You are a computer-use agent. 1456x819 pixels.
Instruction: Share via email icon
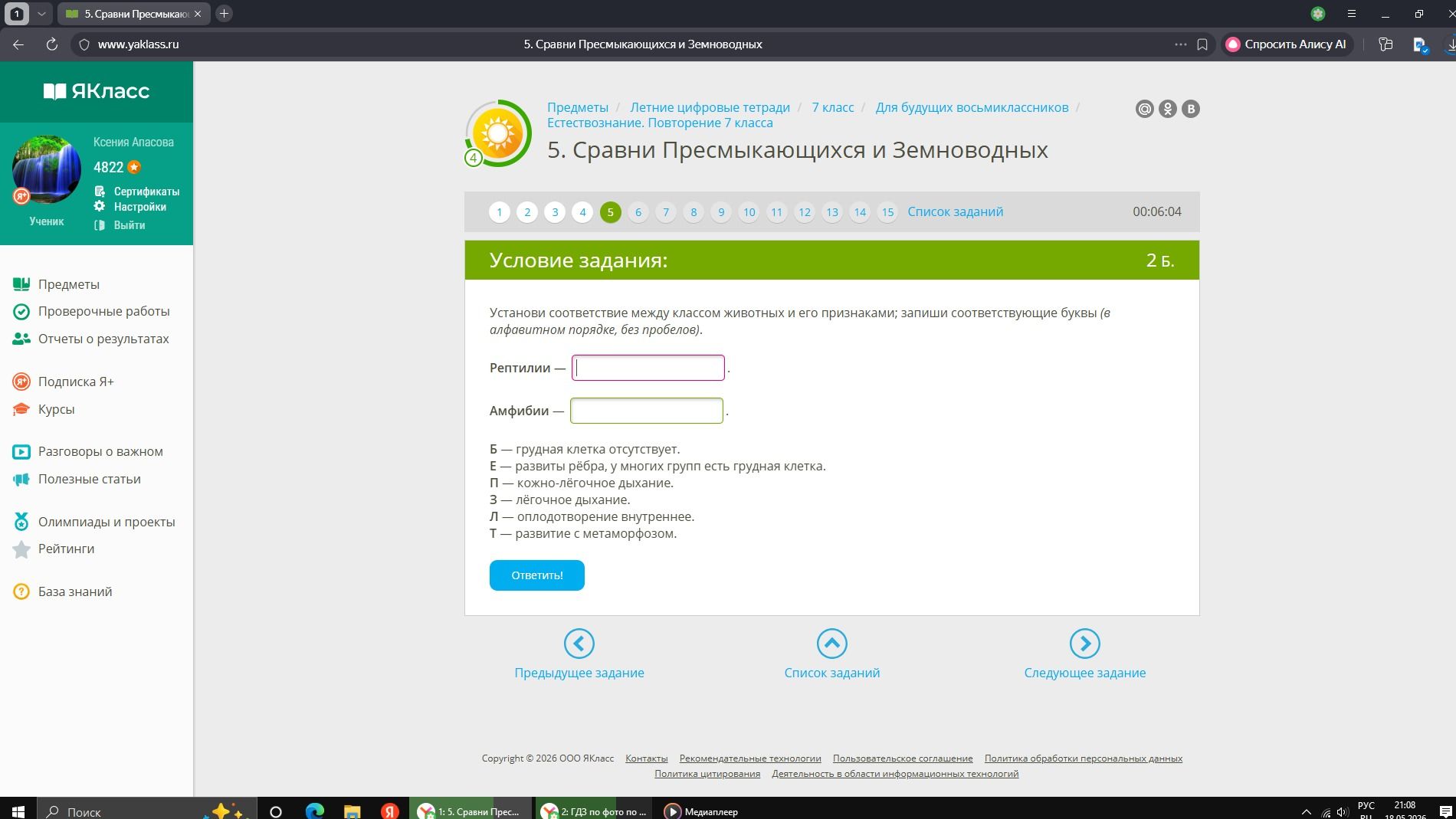pyautogui.click(x=1144, y=109)
